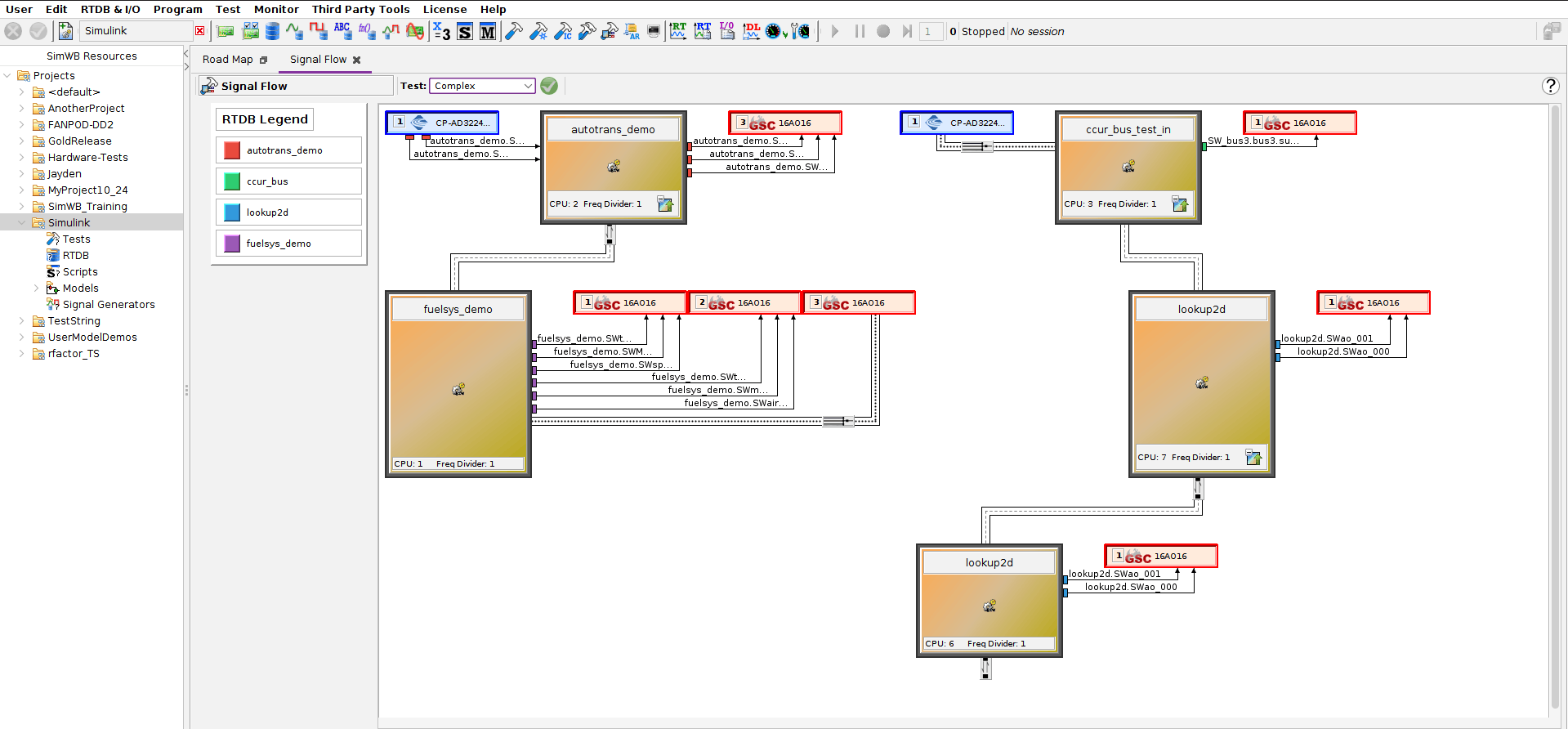This screenshot has width=1568, height=729.
Task: Click the hammer with IC label icon
Action: click(x=563, y=31)
